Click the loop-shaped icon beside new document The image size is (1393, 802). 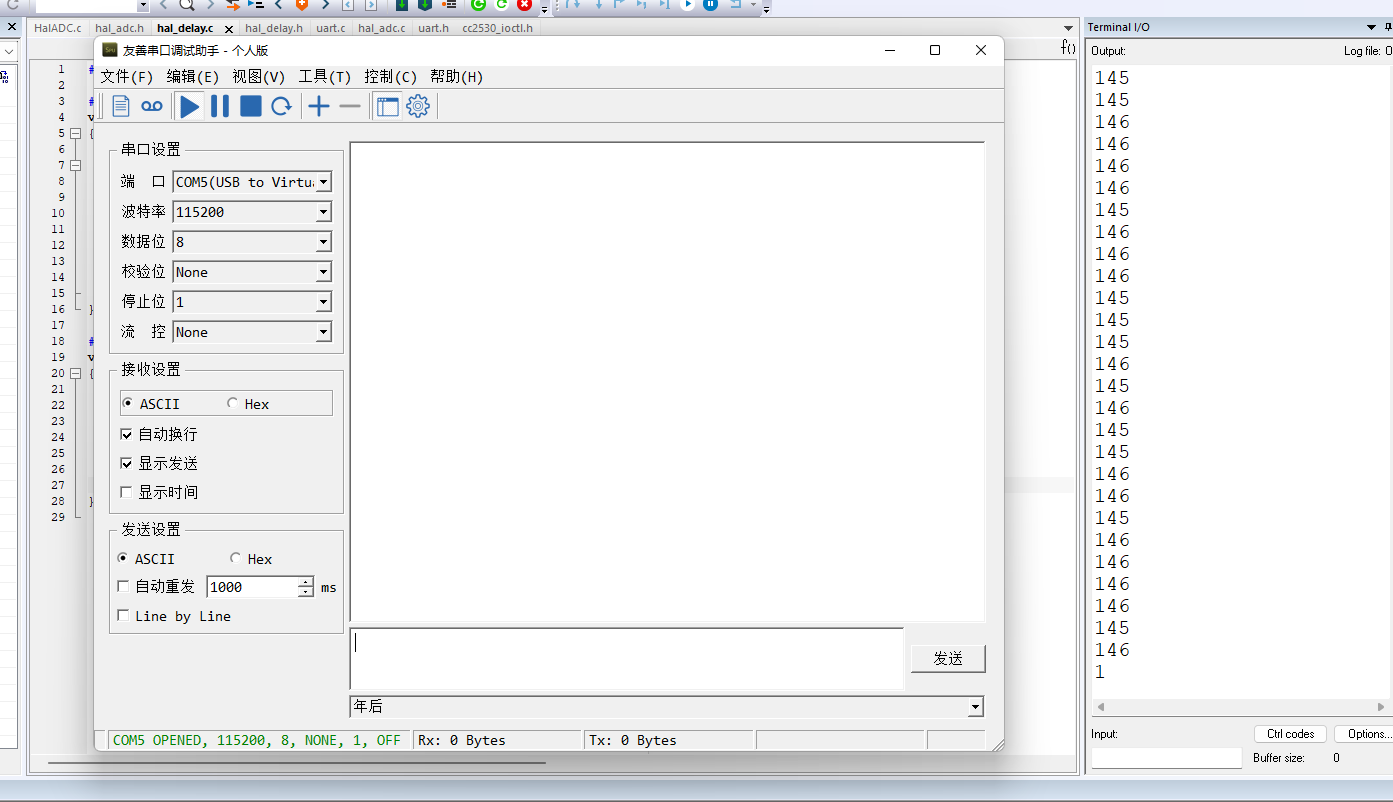(x=151, y=106)
